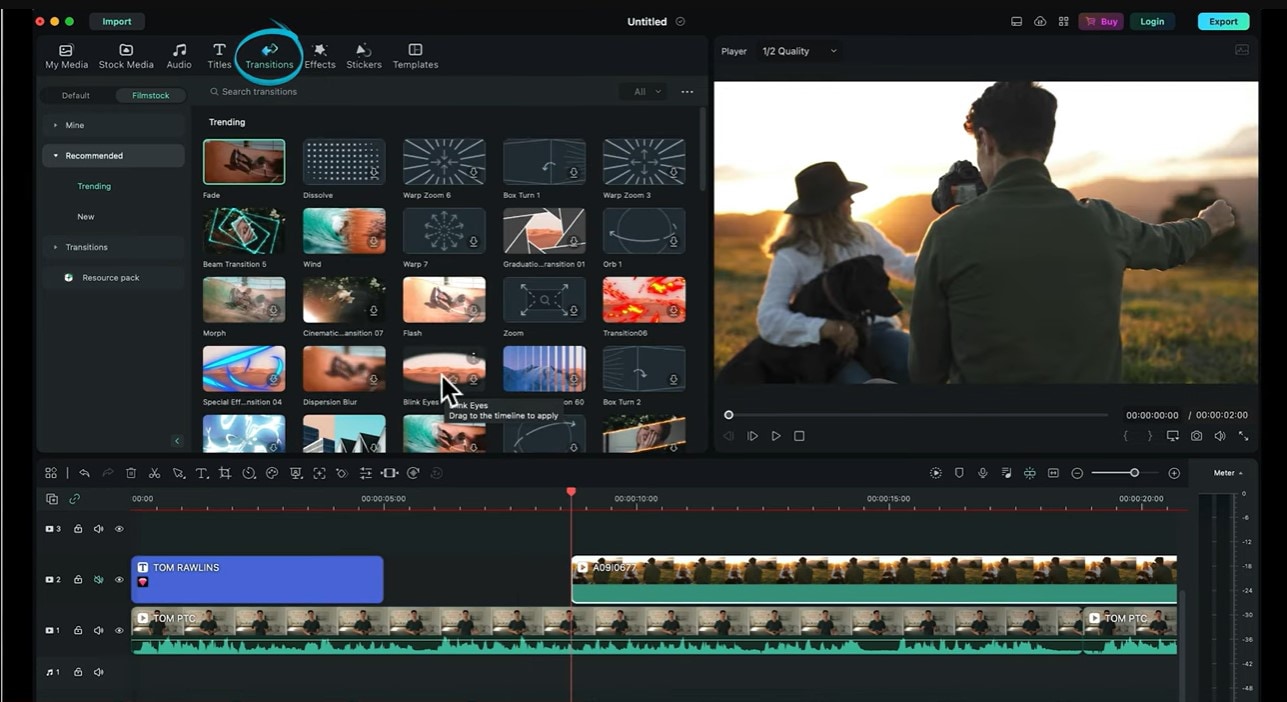Select the text tool in timeline toolbar
The width and height of the screenshot is (1287, 702).
coord(201,473)
